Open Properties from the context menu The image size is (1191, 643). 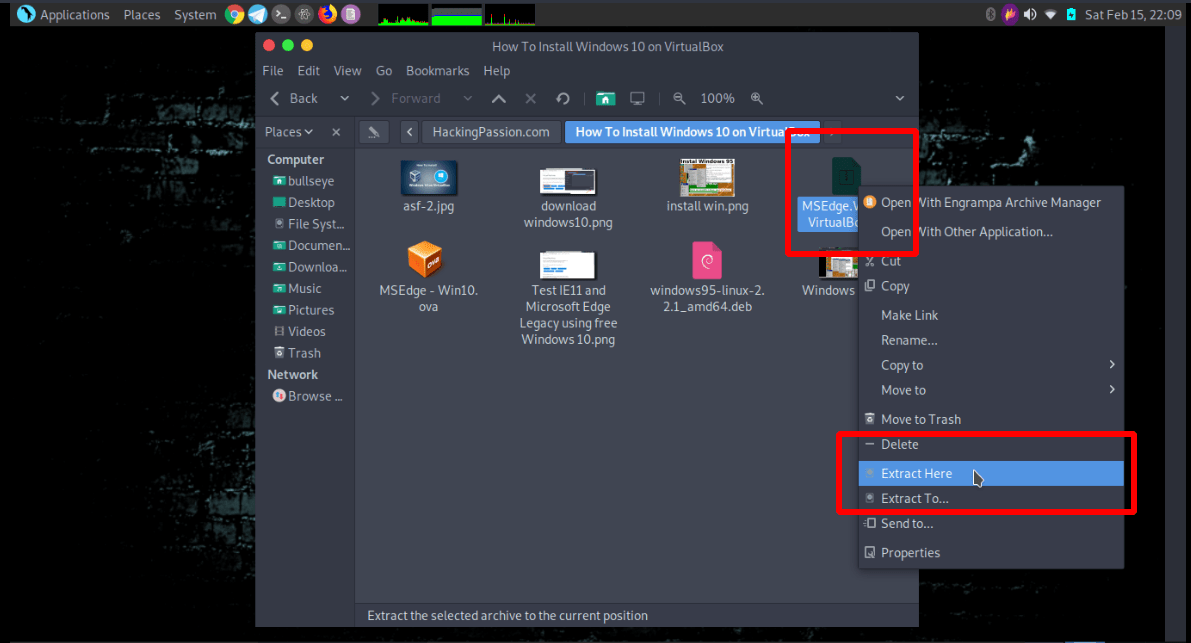tap(991, 553)
